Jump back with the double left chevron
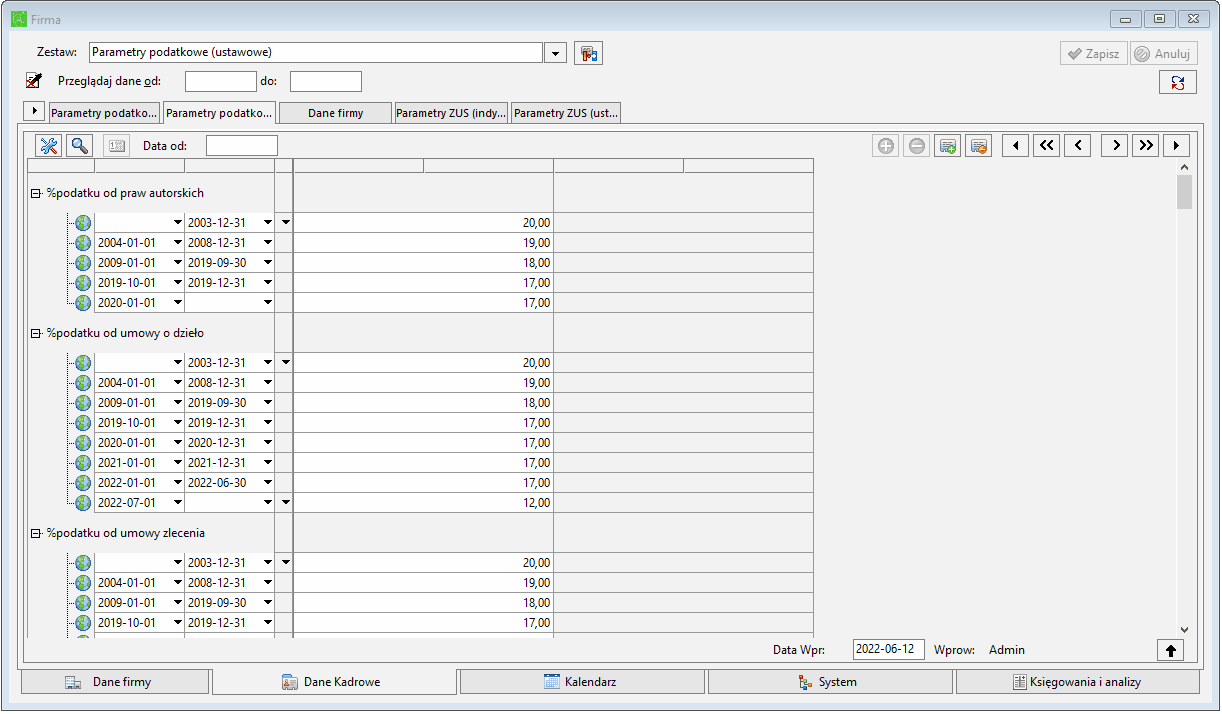The image size is (1222, 714). pos(1046,146)
